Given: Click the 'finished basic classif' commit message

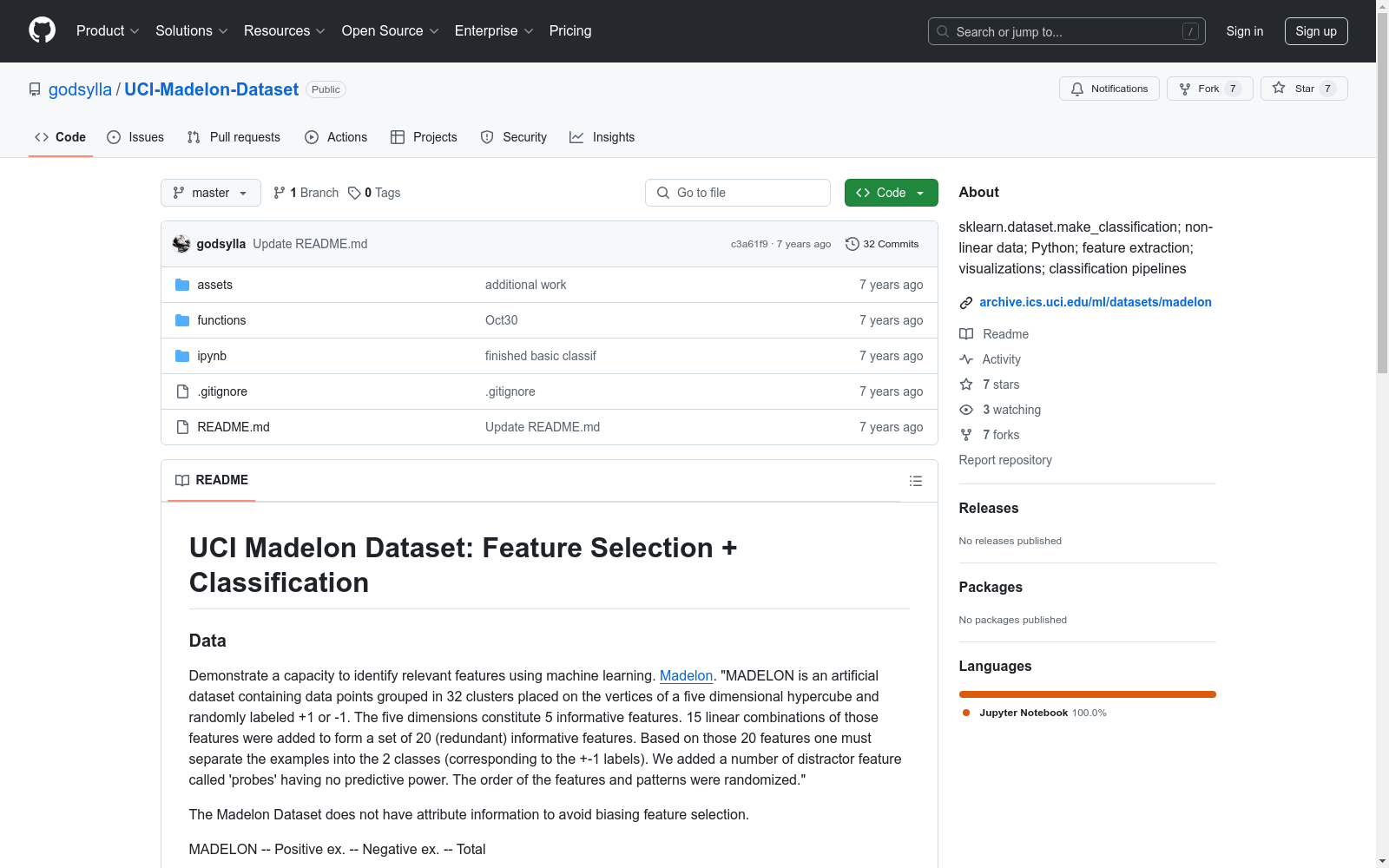Looking at the screenshot, I should pos(541,356).
